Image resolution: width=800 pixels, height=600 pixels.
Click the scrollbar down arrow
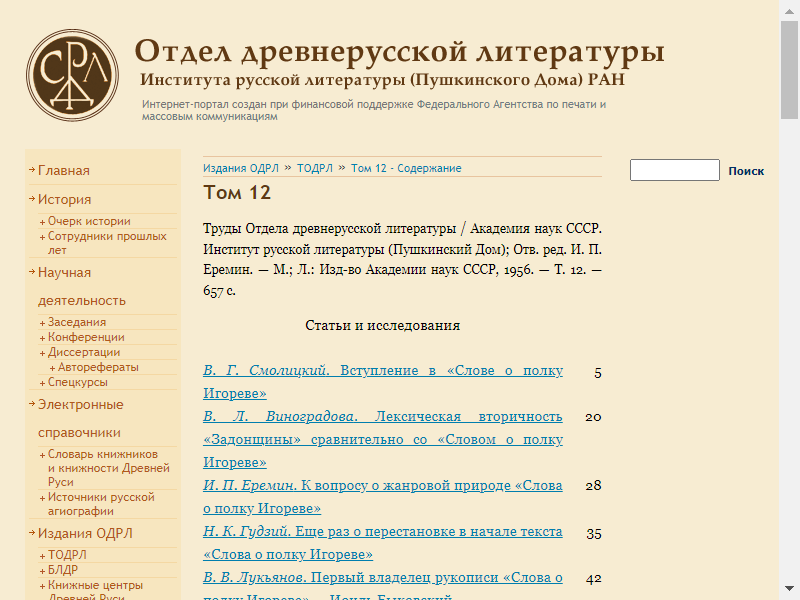coord(789,589)
